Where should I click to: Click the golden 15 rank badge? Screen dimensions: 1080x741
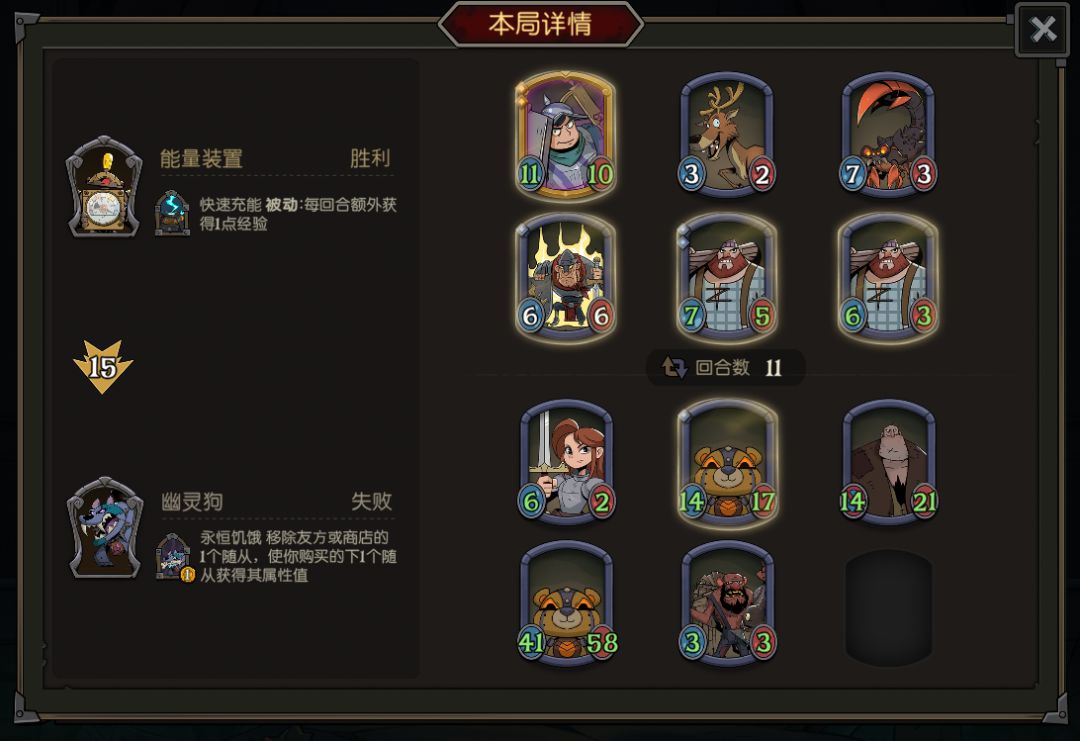click(103, 366)
